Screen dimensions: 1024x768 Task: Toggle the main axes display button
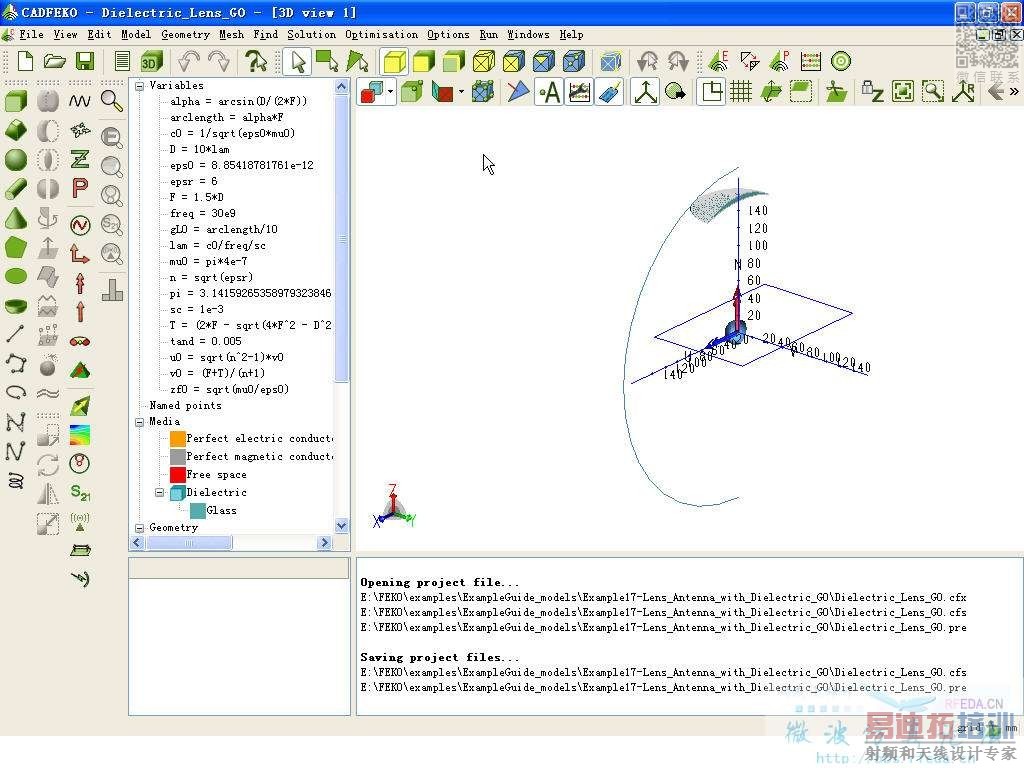pos(646,92)
